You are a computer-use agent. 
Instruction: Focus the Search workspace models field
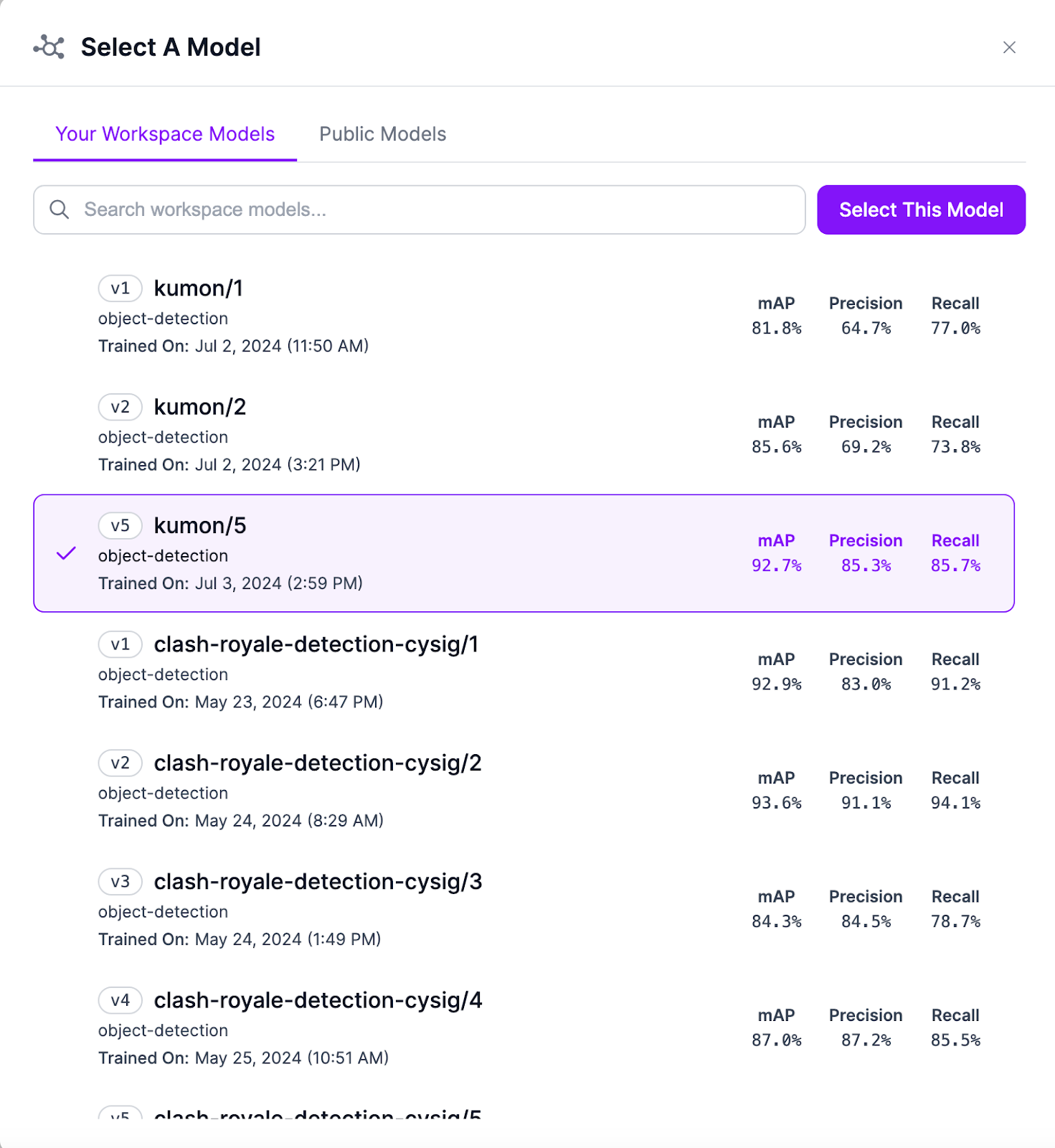(x=430, y=210)
